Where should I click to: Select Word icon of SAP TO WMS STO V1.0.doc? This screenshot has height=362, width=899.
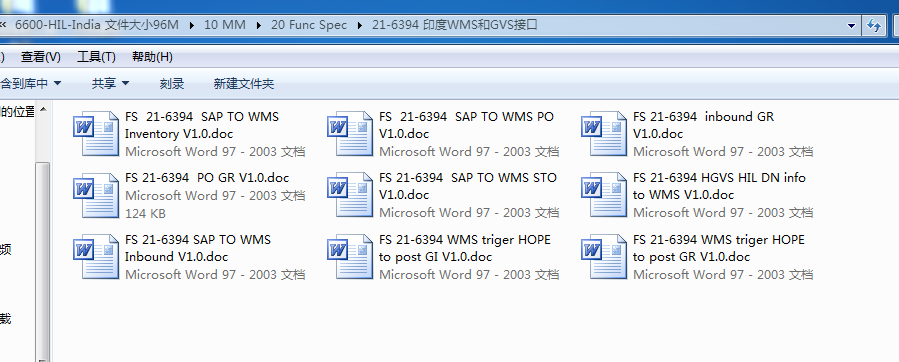point(350,195)
